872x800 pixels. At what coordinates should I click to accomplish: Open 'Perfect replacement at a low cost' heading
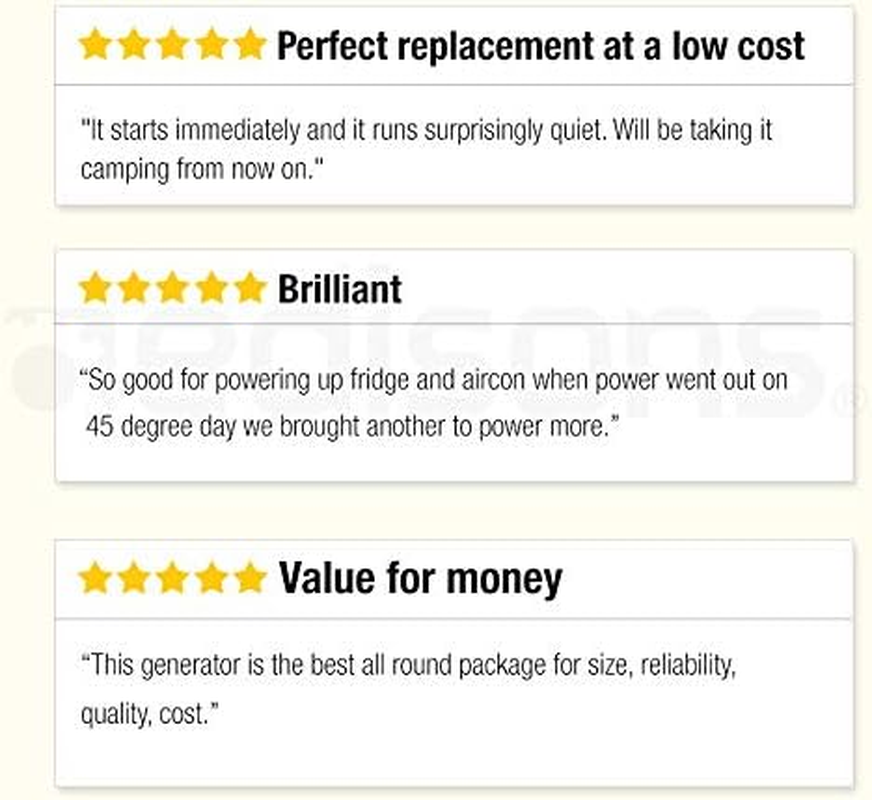click(540, 45)
